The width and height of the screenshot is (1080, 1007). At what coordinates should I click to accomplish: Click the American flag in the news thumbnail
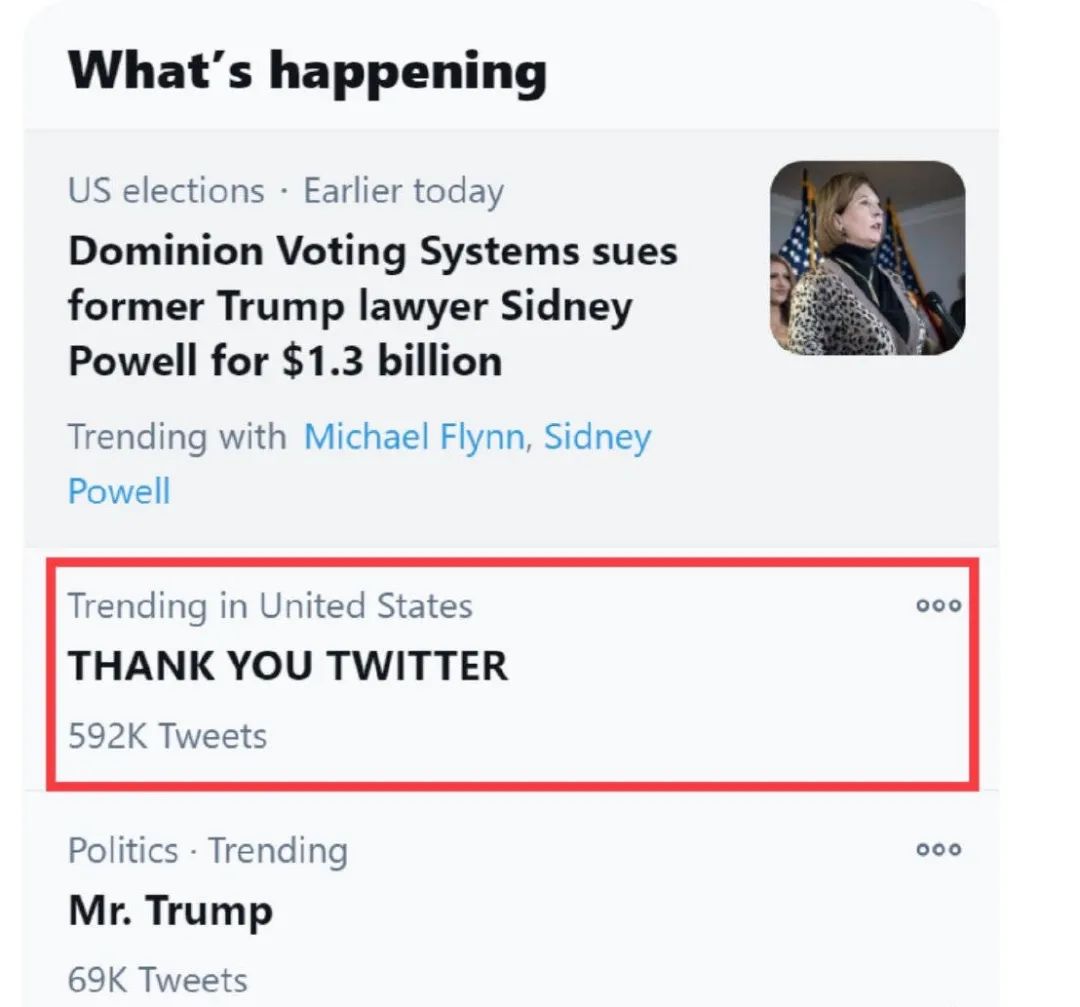tap(797, 240)
